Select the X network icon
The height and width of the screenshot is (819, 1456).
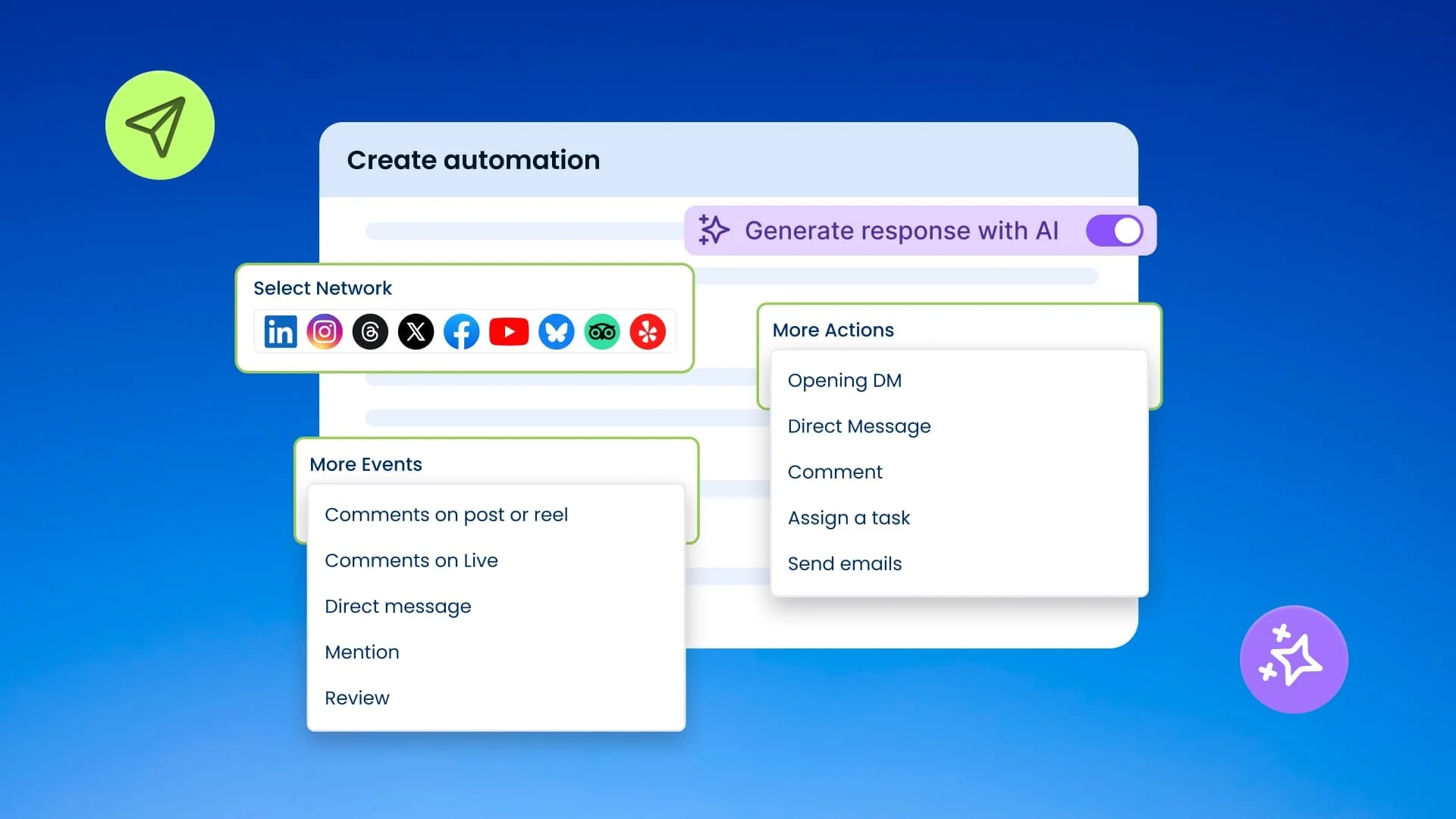pyautogui.click(x=416, y=331)
